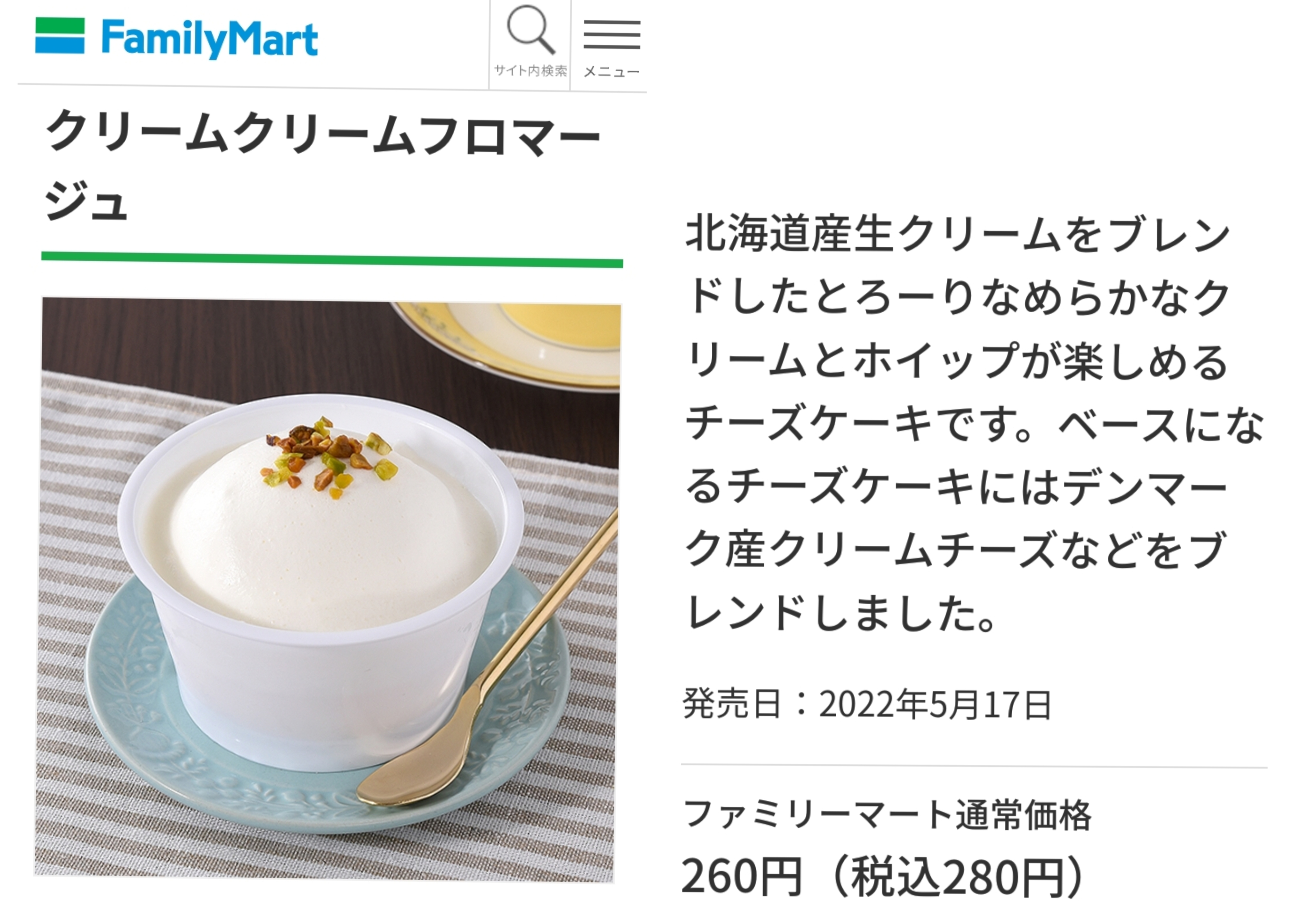This screenshot has height=924, width=1306.
Task: Click the FamilyMart green and blue stripe logo
Action: [x=60, y=36]
